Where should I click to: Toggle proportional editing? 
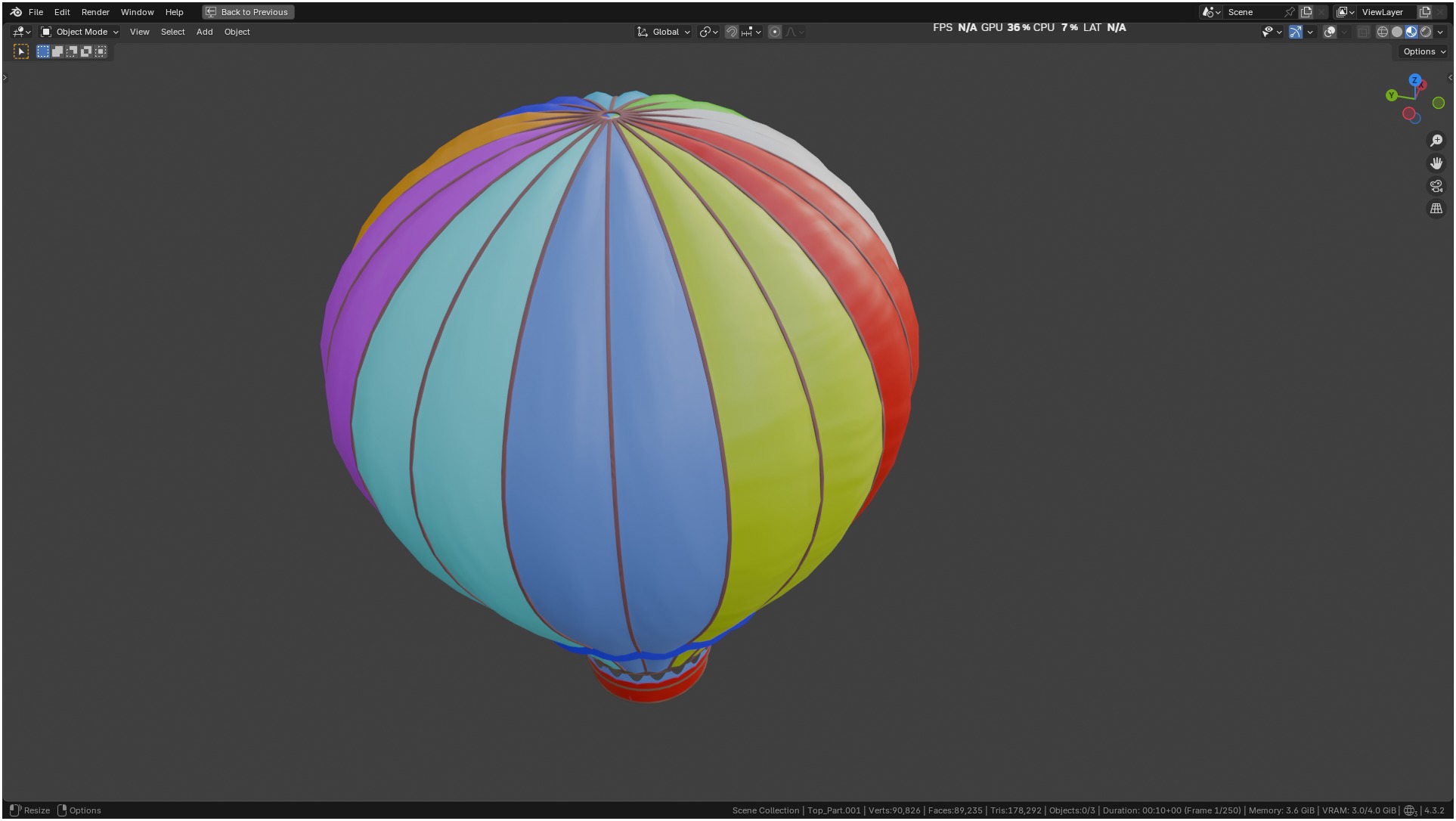point(774,32)
